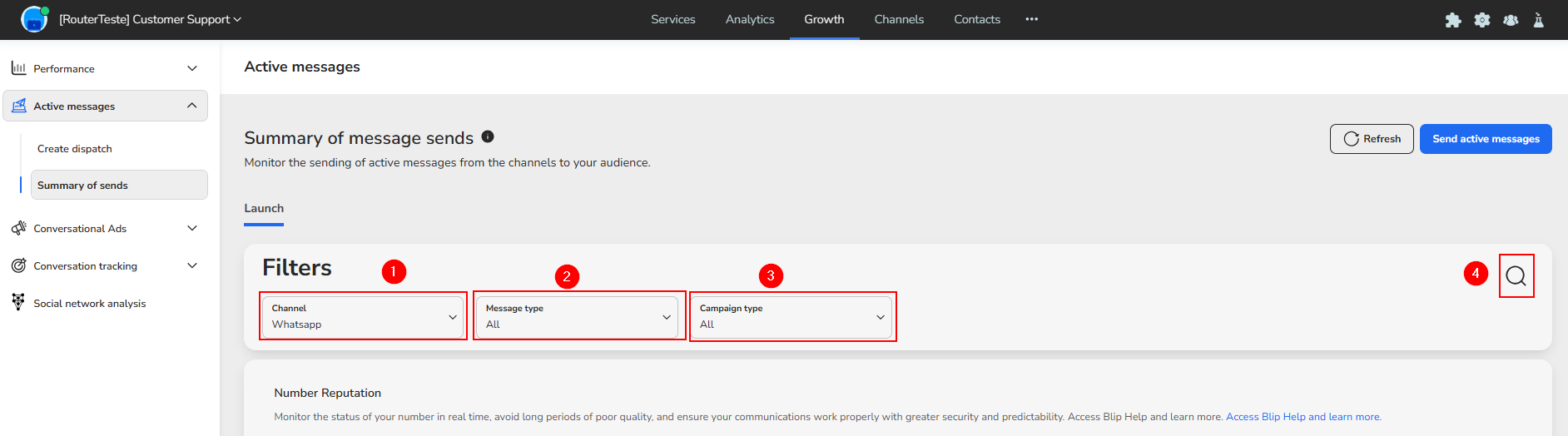Click the Active messages page heading
Screen dimensions: 1568x436
302,67
